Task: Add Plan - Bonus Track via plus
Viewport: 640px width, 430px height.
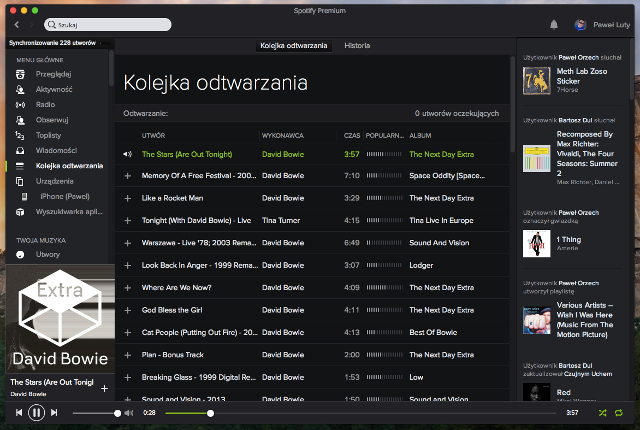Action: coord(128,355)
